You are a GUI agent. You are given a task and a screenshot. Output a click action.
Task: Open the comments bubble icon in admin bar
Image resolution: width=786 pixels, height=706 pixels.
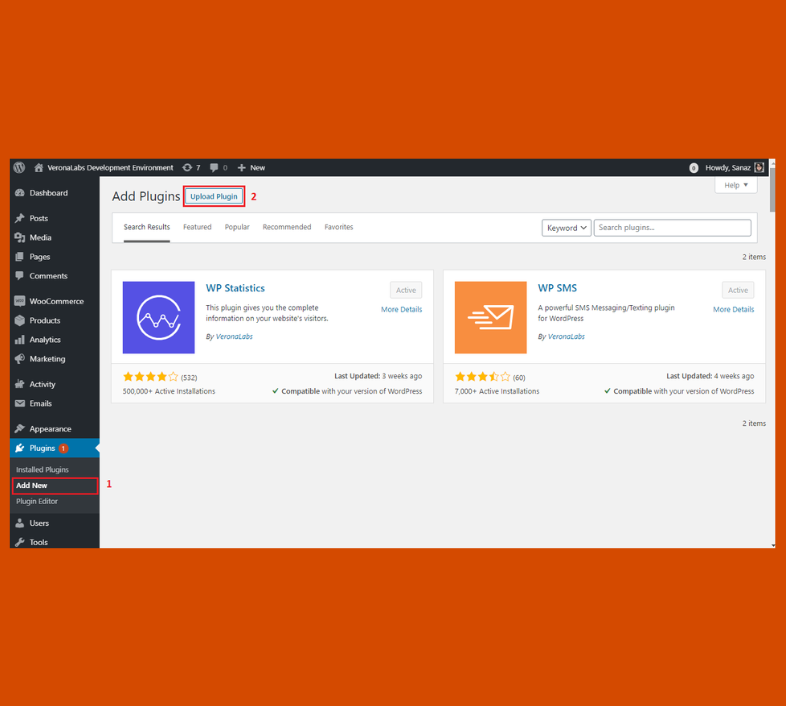[214, 168]
